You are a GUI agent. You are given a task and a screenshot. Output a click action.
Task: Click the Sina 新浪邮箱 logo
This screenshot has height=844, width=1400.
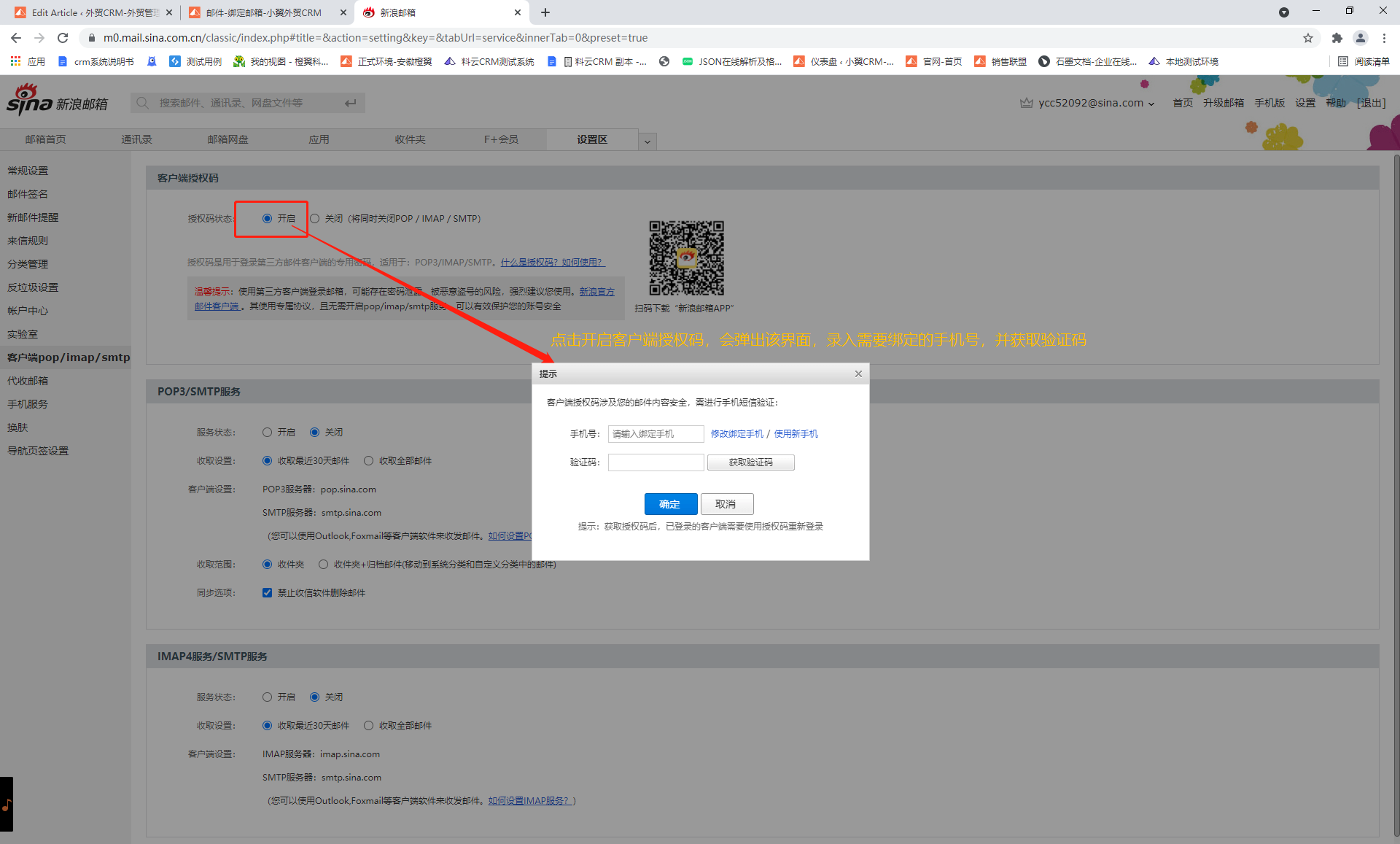(x=57, y=101)
